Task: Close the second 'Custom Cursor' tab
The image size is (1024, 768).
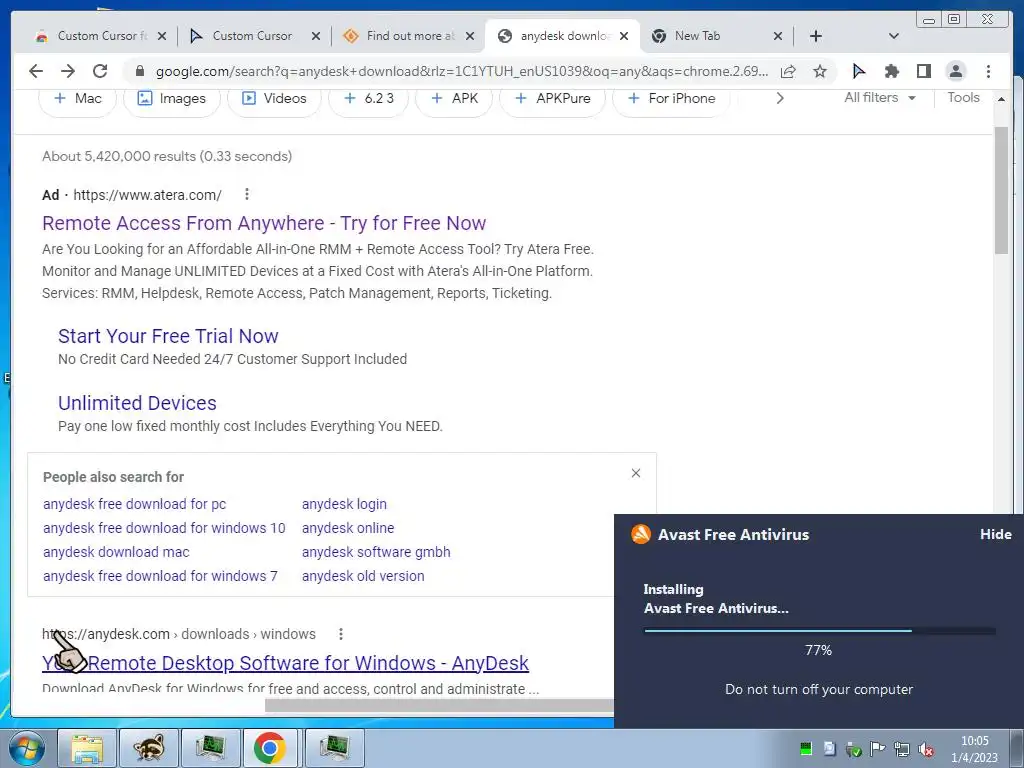Action: coord(316,36)
